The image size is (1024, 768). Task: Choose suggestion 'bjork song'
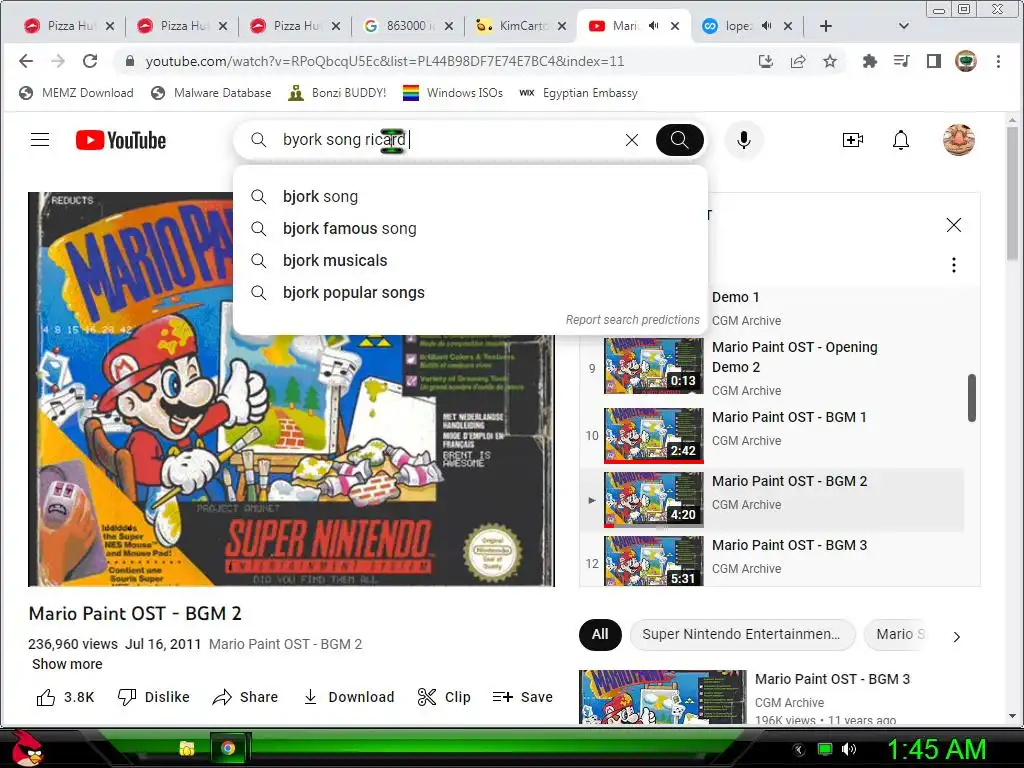pos(470,197)
